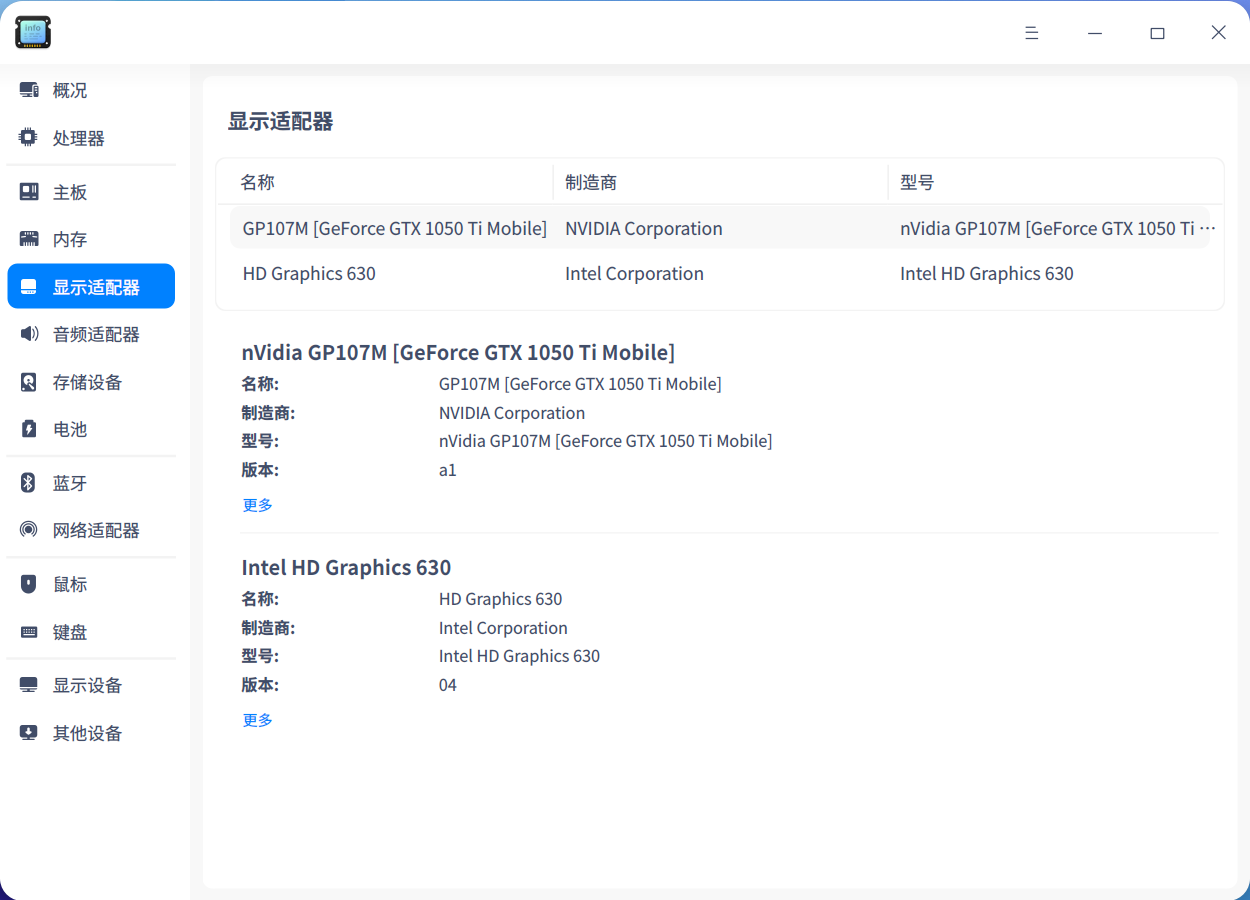Viewport: 1250px width, 900px height.
Task: Open the 蓝牙 (Bluetooth) section
Action: 70,483
